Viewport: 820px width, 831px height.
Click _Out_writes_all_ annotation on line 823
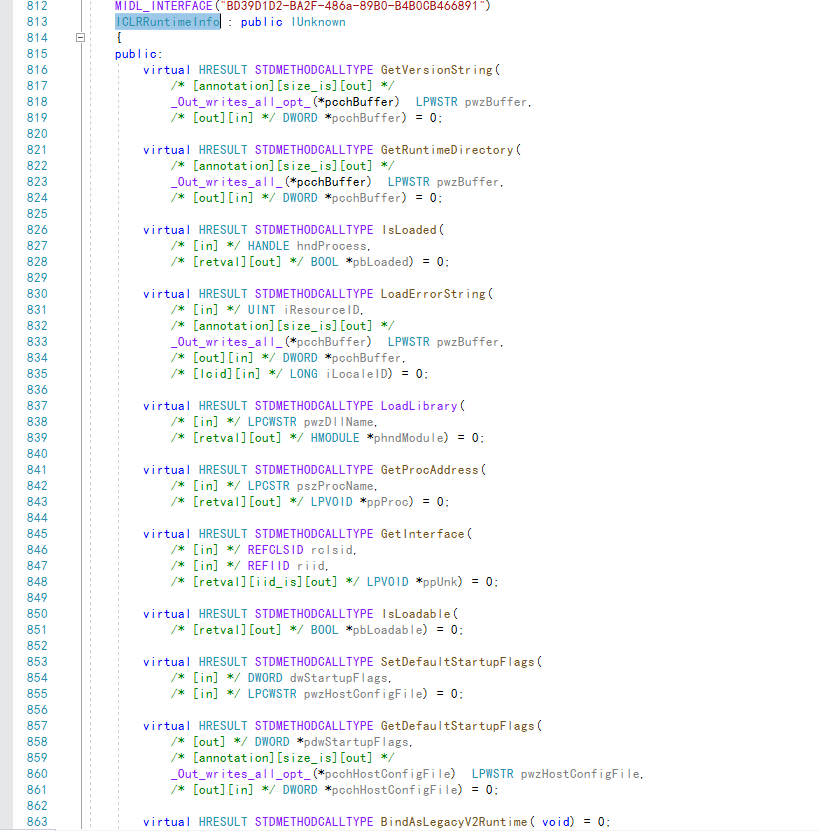click(x=227, y=182)
